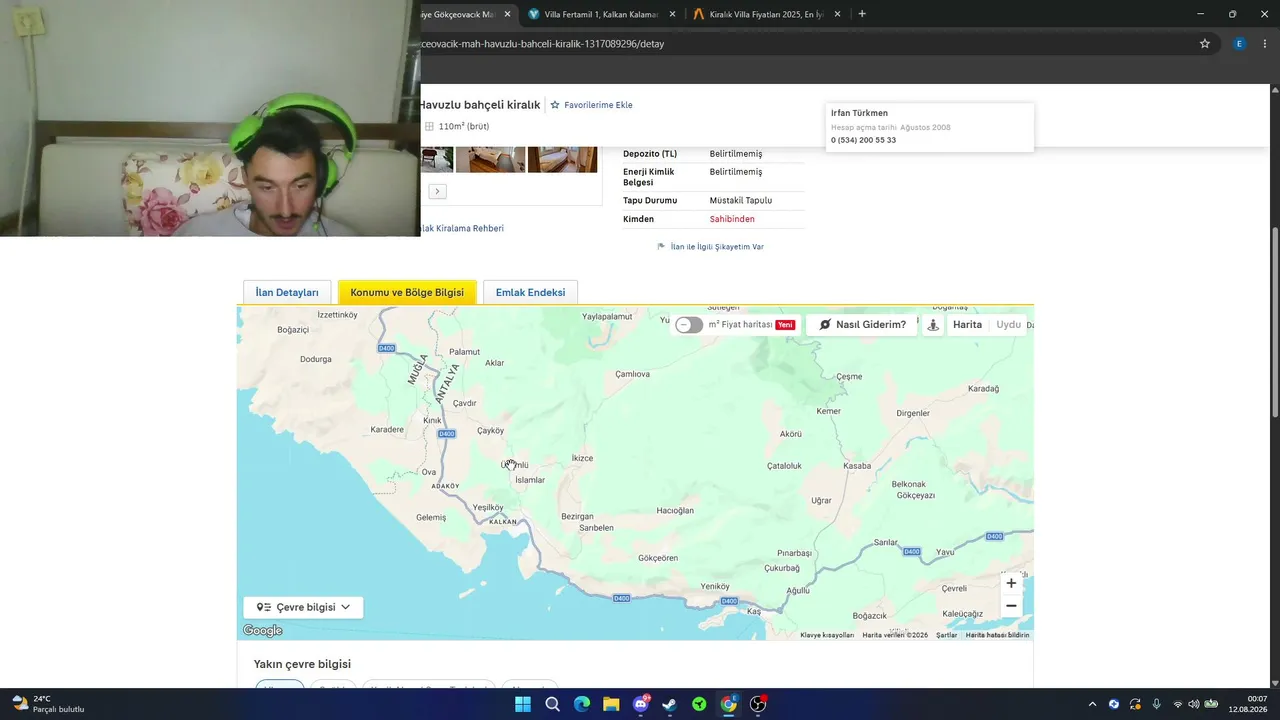This screenshot has height=720, width=1280.
Task: Open the Kiralama Rehberi link
Action: tap(462, 228)
